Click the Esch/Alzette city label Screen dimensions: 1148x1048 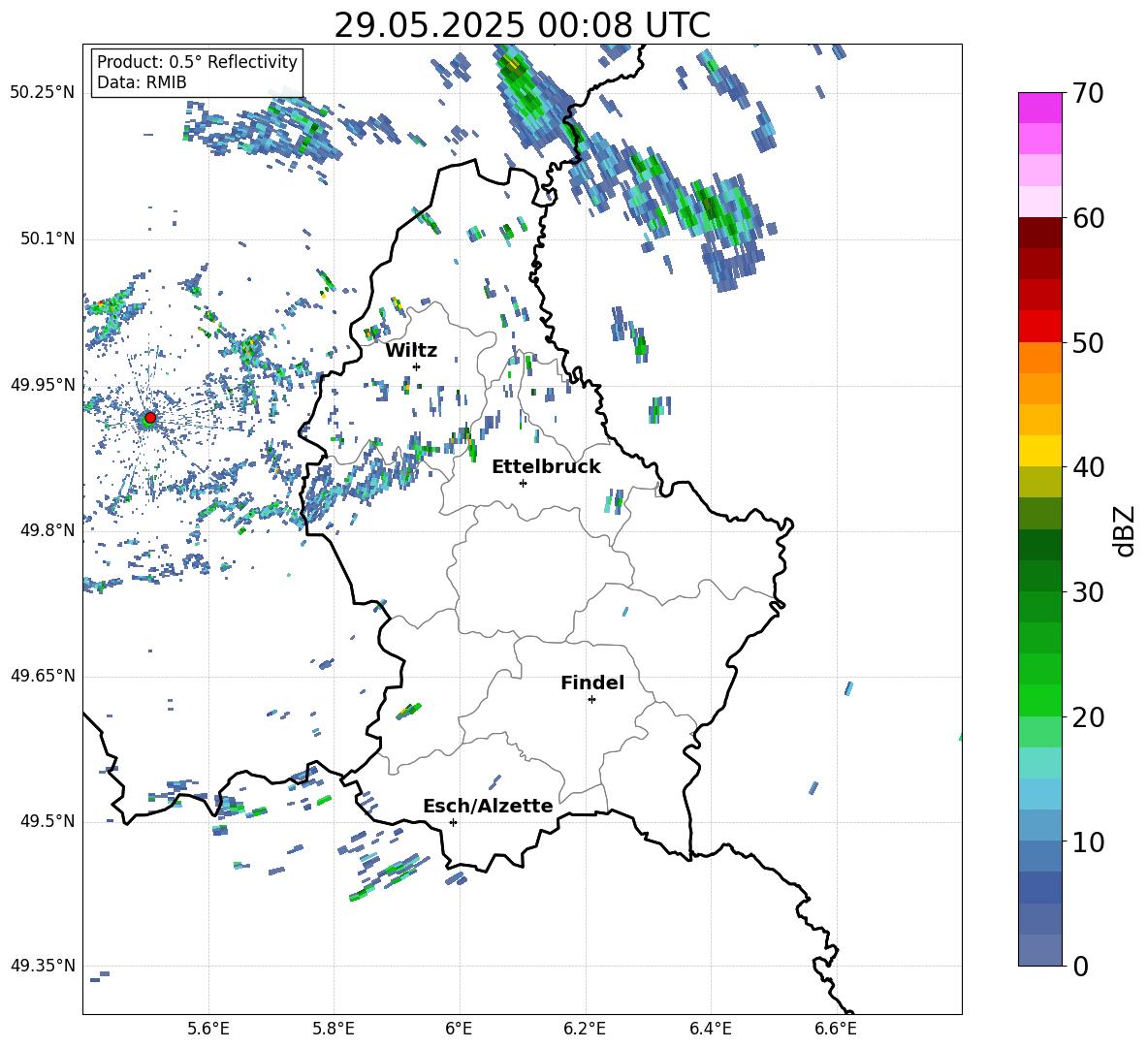pos(488,807)
